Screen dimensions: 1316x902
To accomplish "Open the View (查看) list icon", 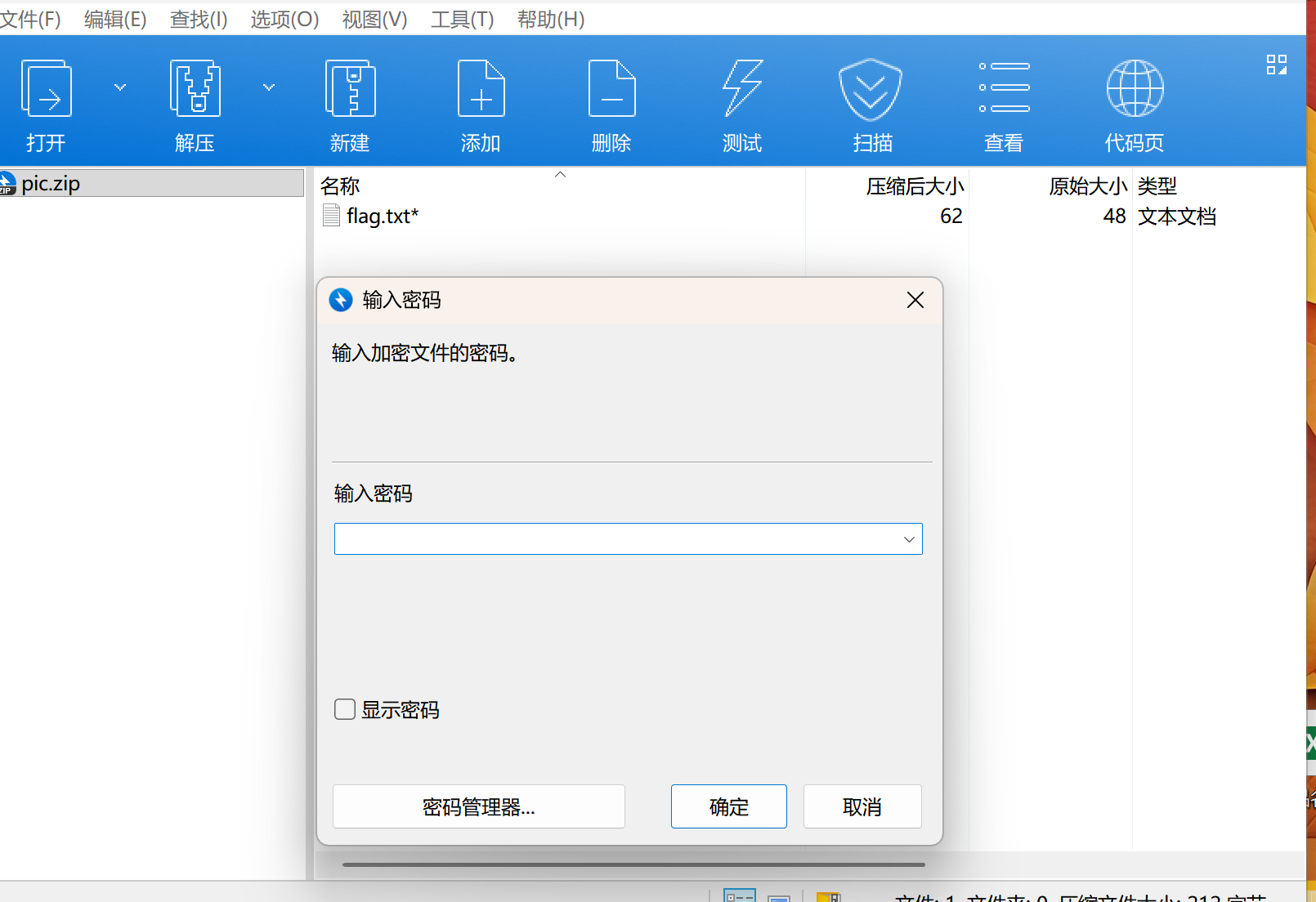I will [x=1004, y=87].
